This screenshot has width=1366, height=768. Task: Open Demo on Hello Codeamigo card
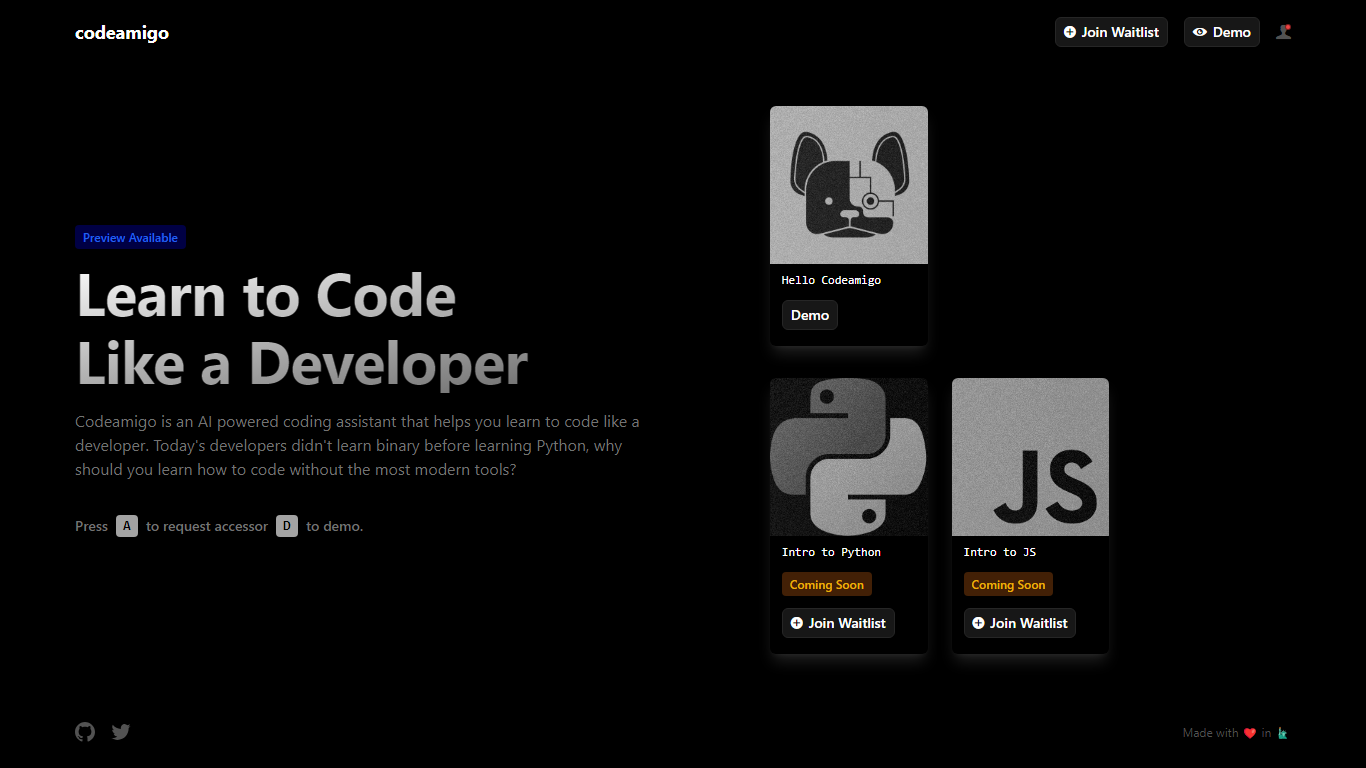(809, 315)
